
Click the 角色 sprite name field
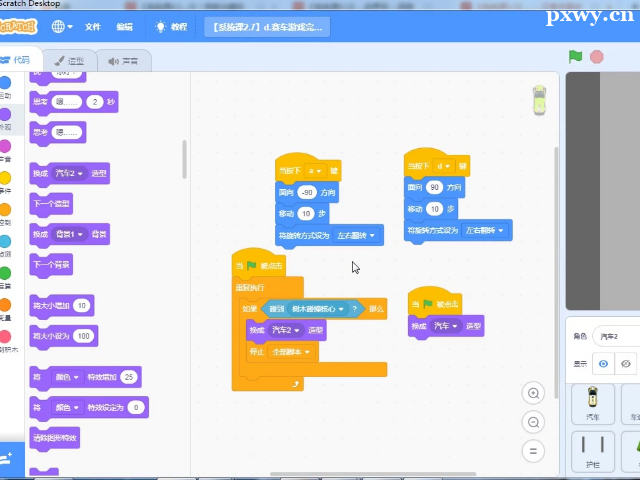coord(616,336)
